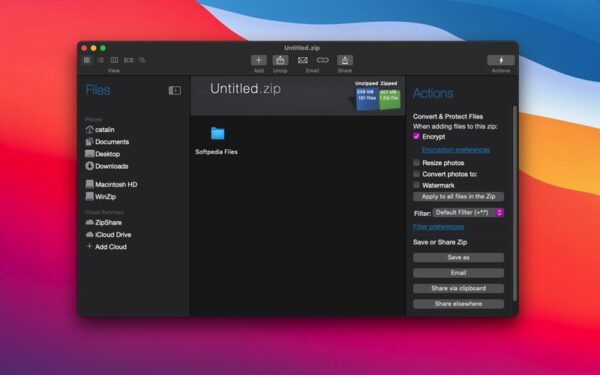The width and height of the screenshot is (600, 375).
Task: Select the Documents label in sidebar
Action: coord(112,142)
